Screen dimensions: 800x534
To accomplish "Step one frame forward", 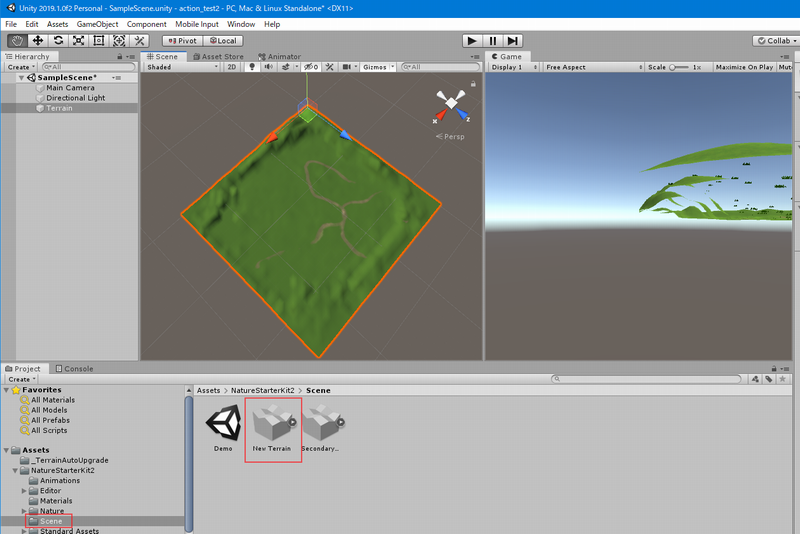I will pos(513,41).
